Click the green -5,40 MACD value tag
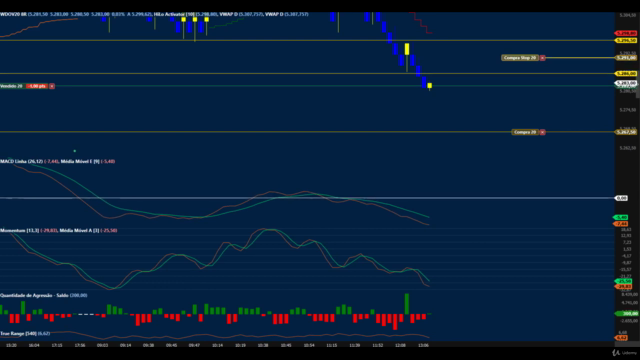The height and width of the screenshot is (360, 640). [x=621, y=218]
